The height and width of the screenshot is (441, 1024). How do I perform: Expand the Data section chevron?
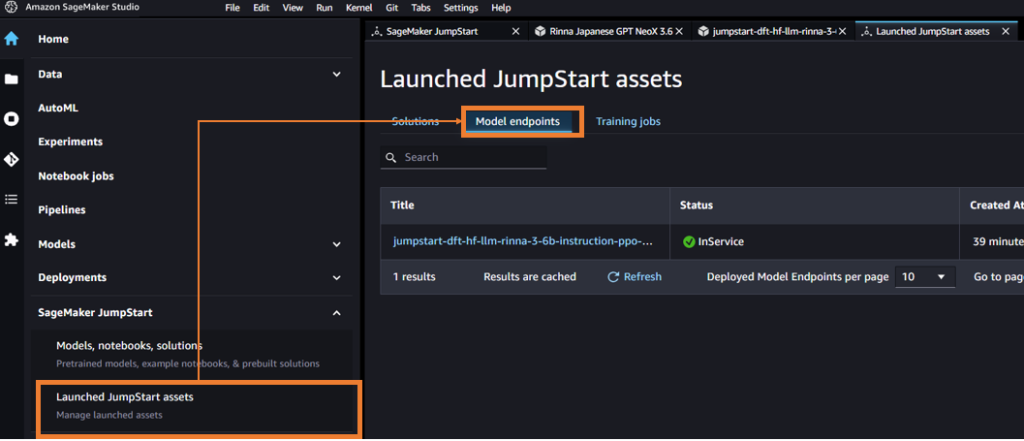point(336,74)
